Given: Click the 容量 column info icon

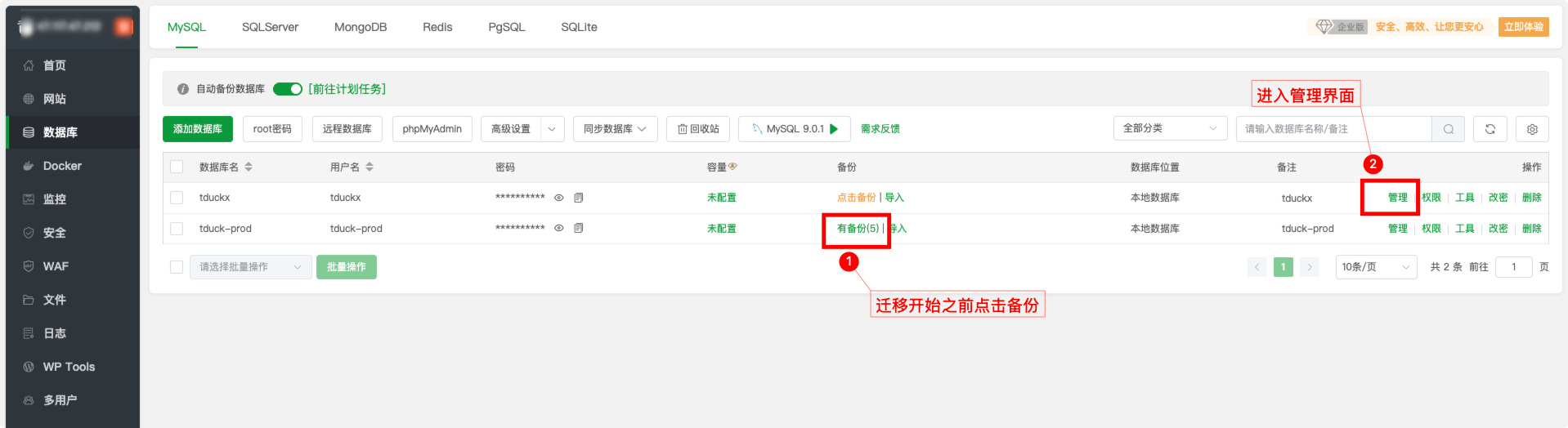Looking at the screenshot, I should point(733,167).
